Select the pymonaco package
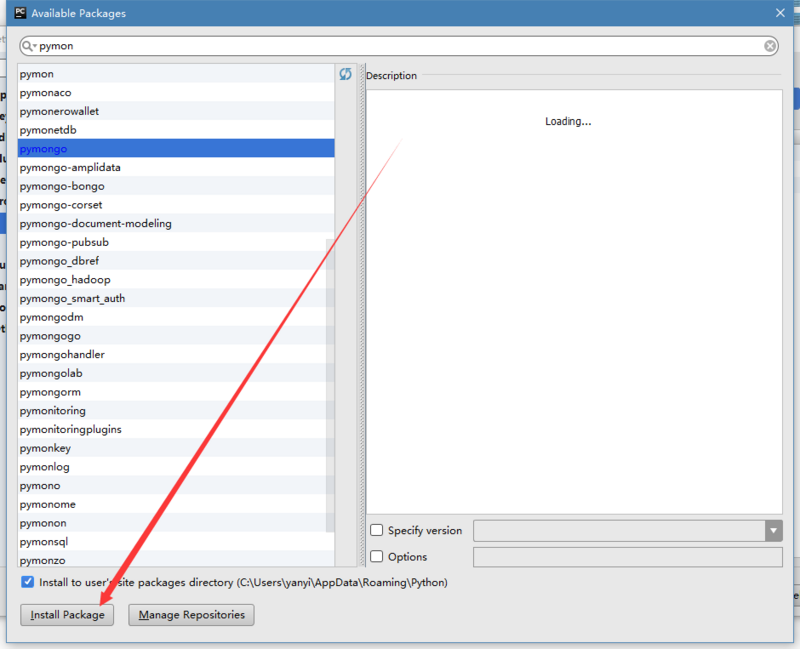The height and width of the screenshot is (649, 800). tap(176, 92)
